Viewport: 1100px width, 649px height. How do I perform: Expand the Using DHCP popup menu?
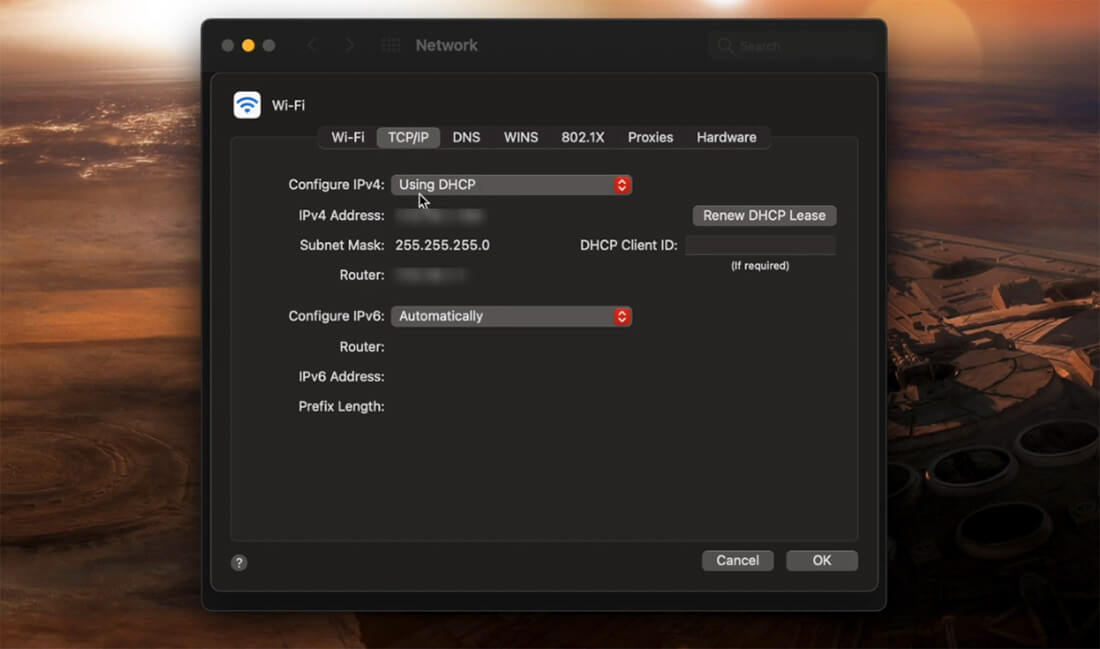point(511,185)
